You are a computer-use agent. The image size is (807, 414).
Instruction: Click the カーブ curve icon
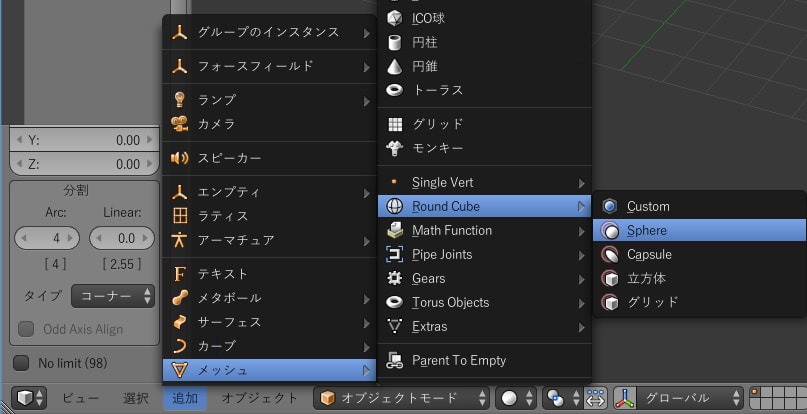pyautogui.click(x=180, y=346)
